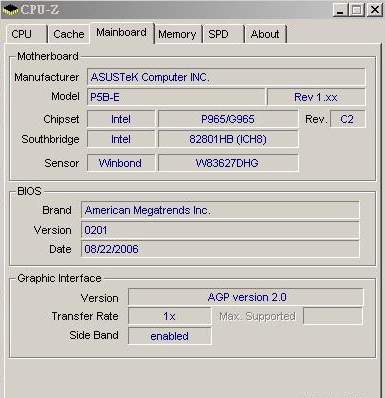Click the Sensor label
385x398 pixels.
click(x=62, y=163)
